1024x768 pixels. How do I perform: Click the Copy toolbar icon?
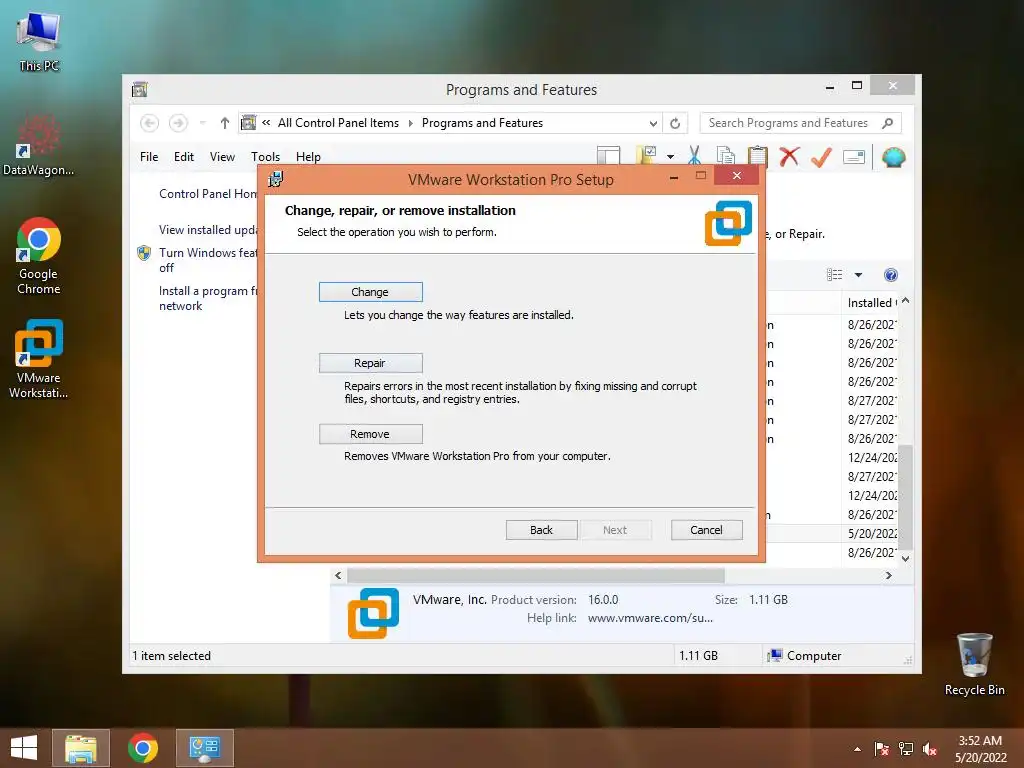click(726, 157)
